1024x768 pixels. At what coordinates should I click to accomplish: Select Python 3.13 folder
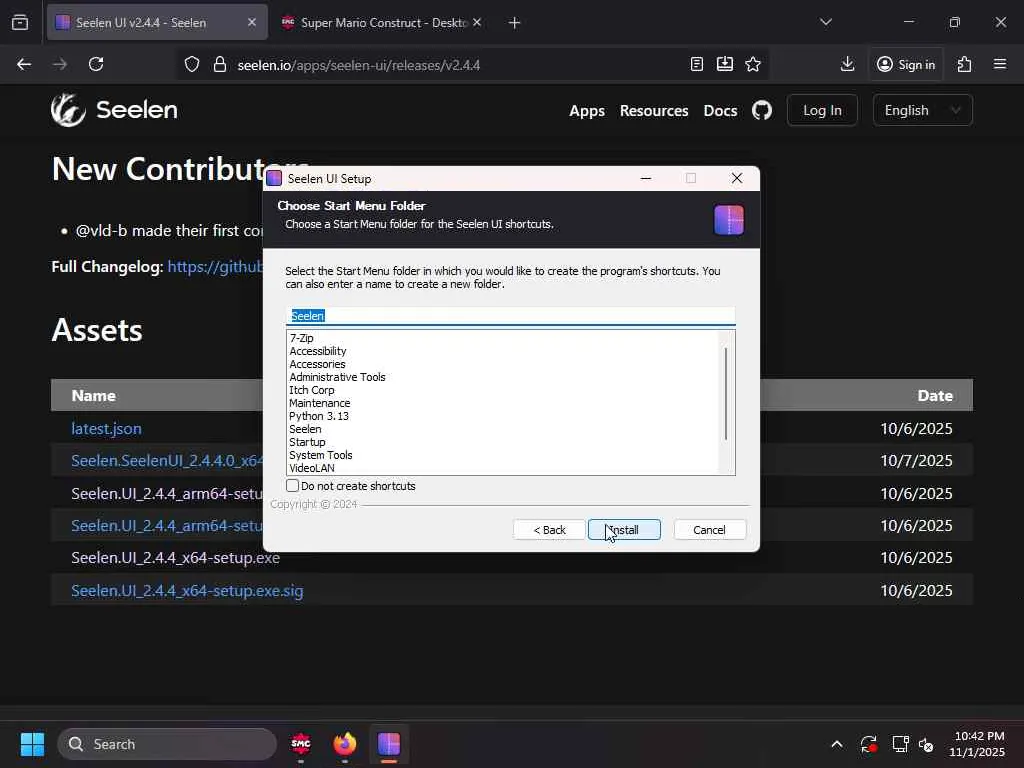pyautogui.click(x=319, y=416)
